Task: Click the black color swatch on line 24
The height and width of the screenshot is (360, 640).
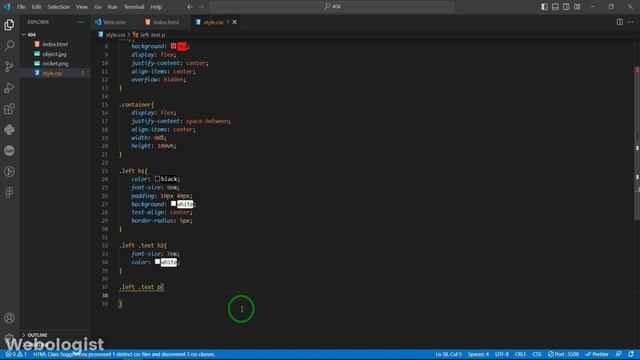Action: pos(157,179)
